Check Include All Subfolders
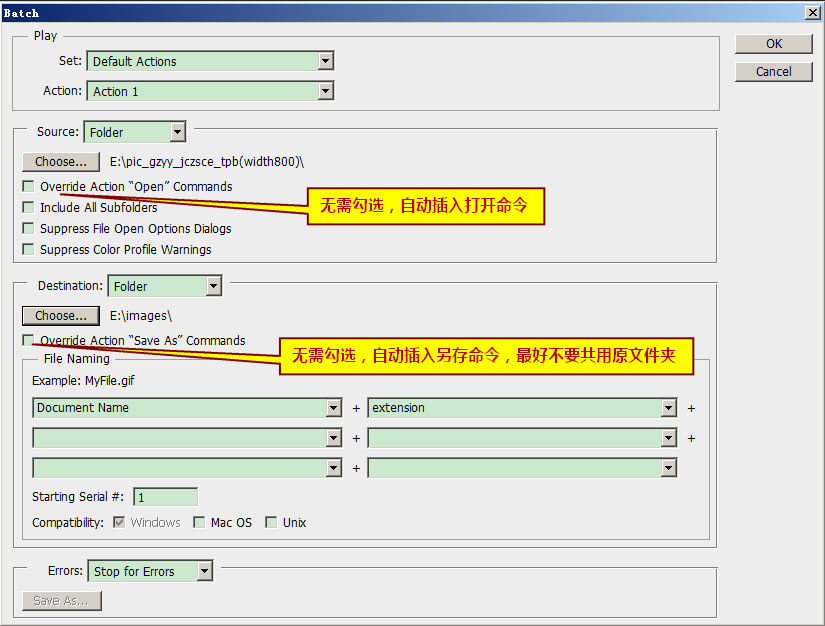This screenshot has width=825, height=626. tap(29, 208)
